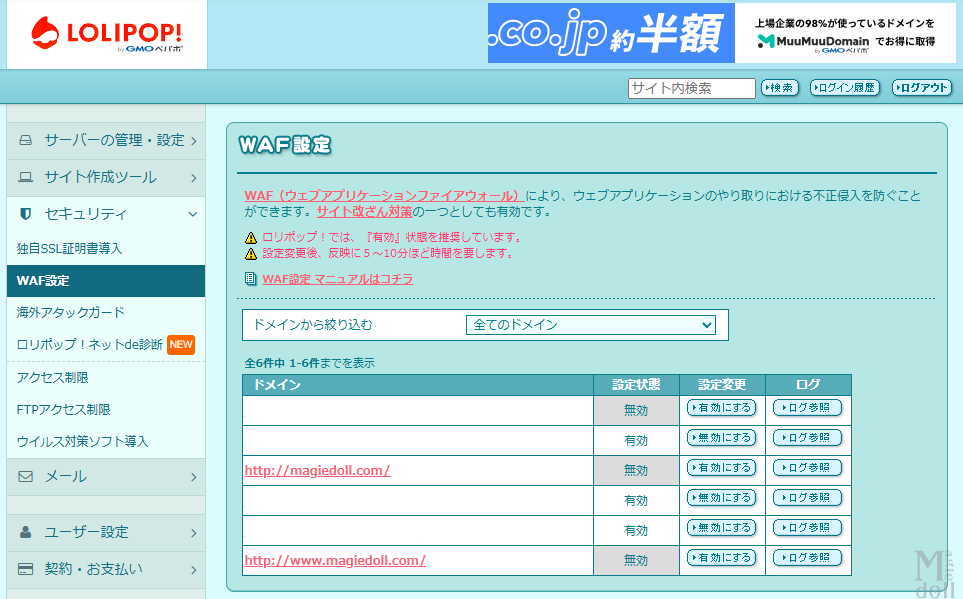Click the laptop icon beside サイト作成ツール

coord(26,178)
